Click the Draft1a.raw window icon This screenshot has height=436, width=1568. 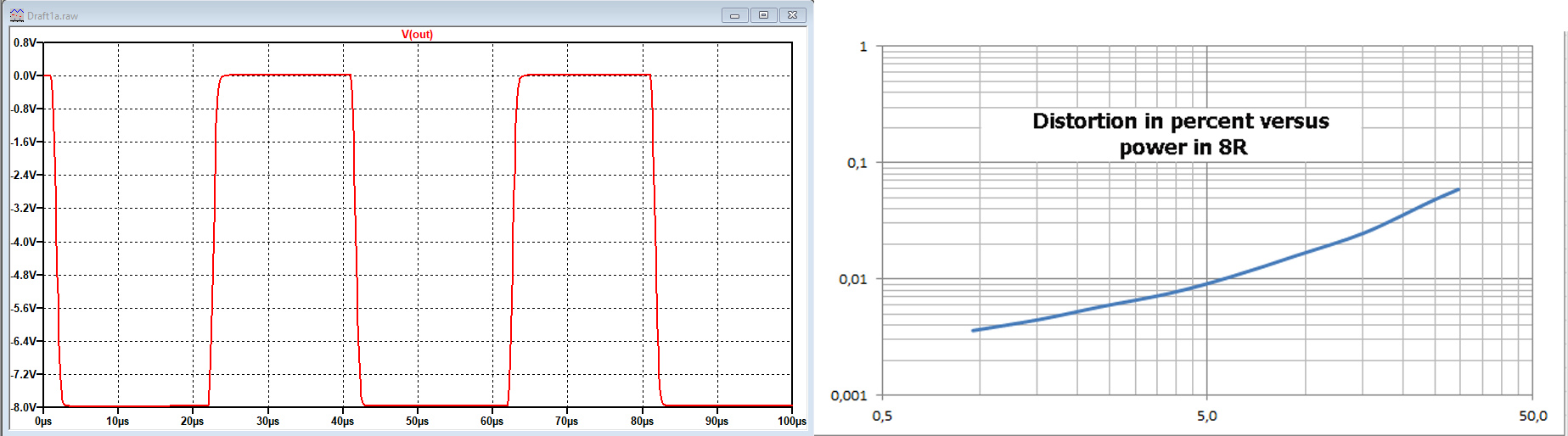(x=17, y=15)
